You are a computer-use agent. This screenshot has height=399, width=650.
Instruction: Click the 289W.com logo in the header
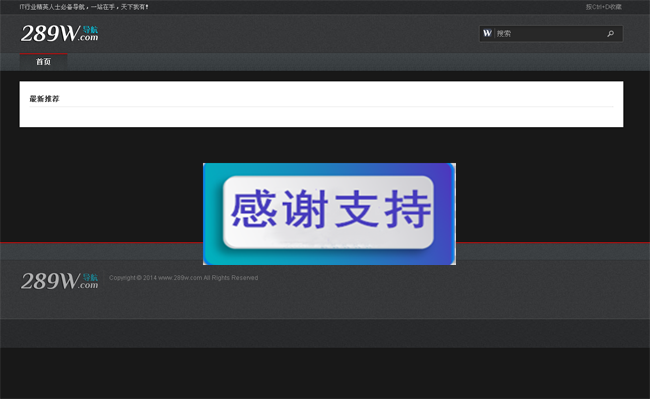tap(59, 33)
